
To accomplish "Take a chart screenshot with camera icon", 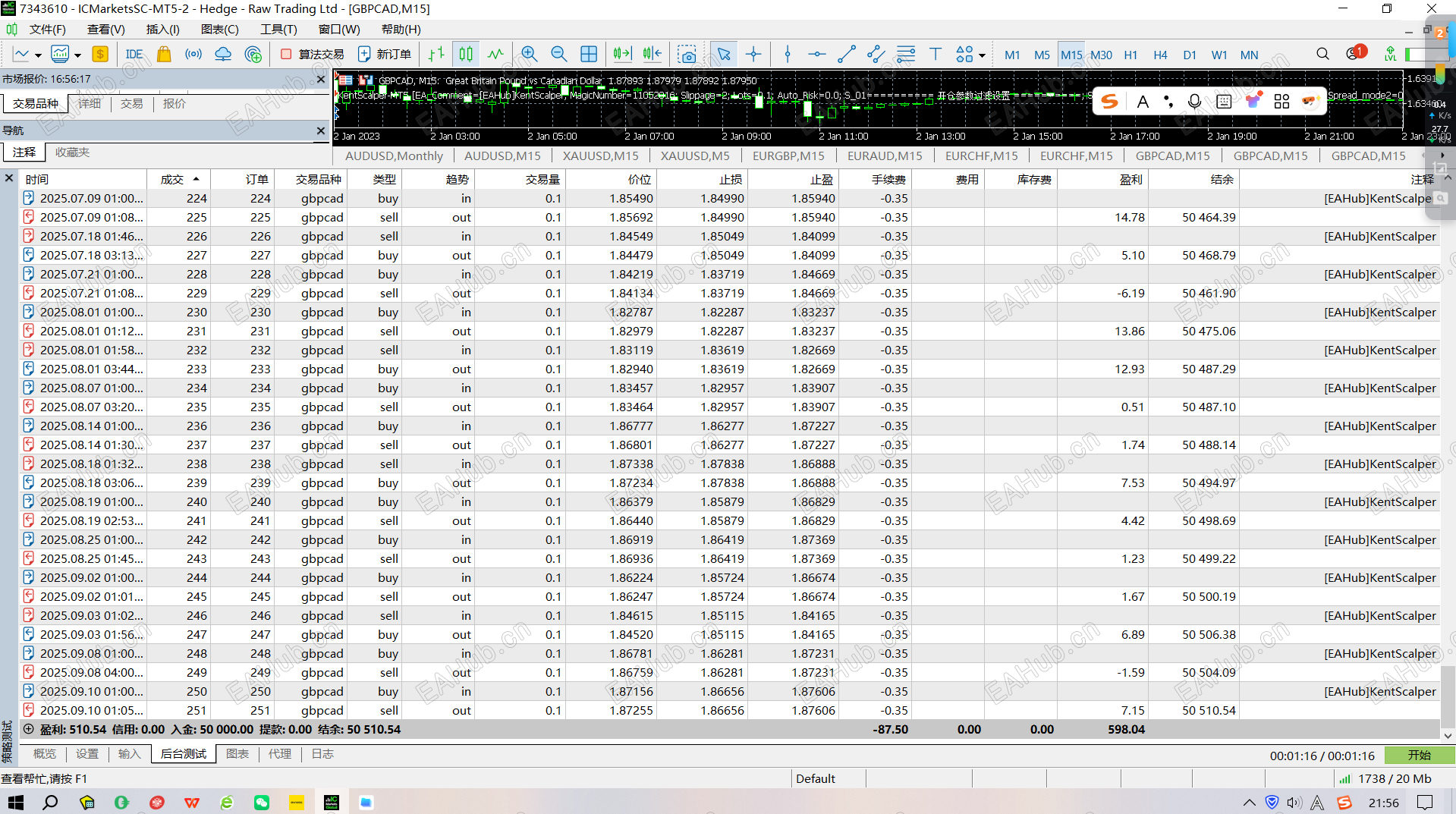I will [687, 54].
